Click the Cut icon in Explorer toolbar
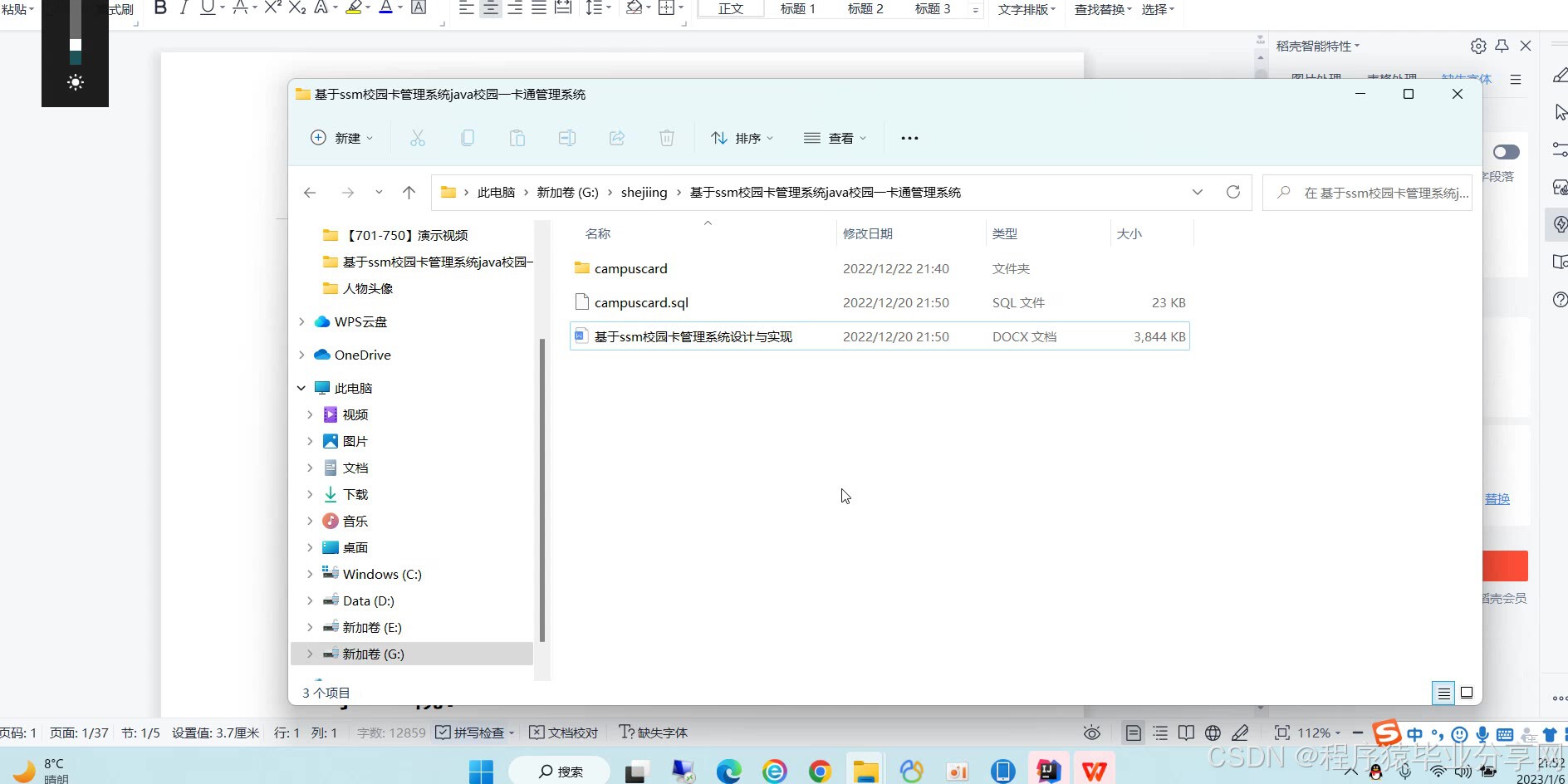This screenshot has width=1568, height=784. click(x=418, y=138)
